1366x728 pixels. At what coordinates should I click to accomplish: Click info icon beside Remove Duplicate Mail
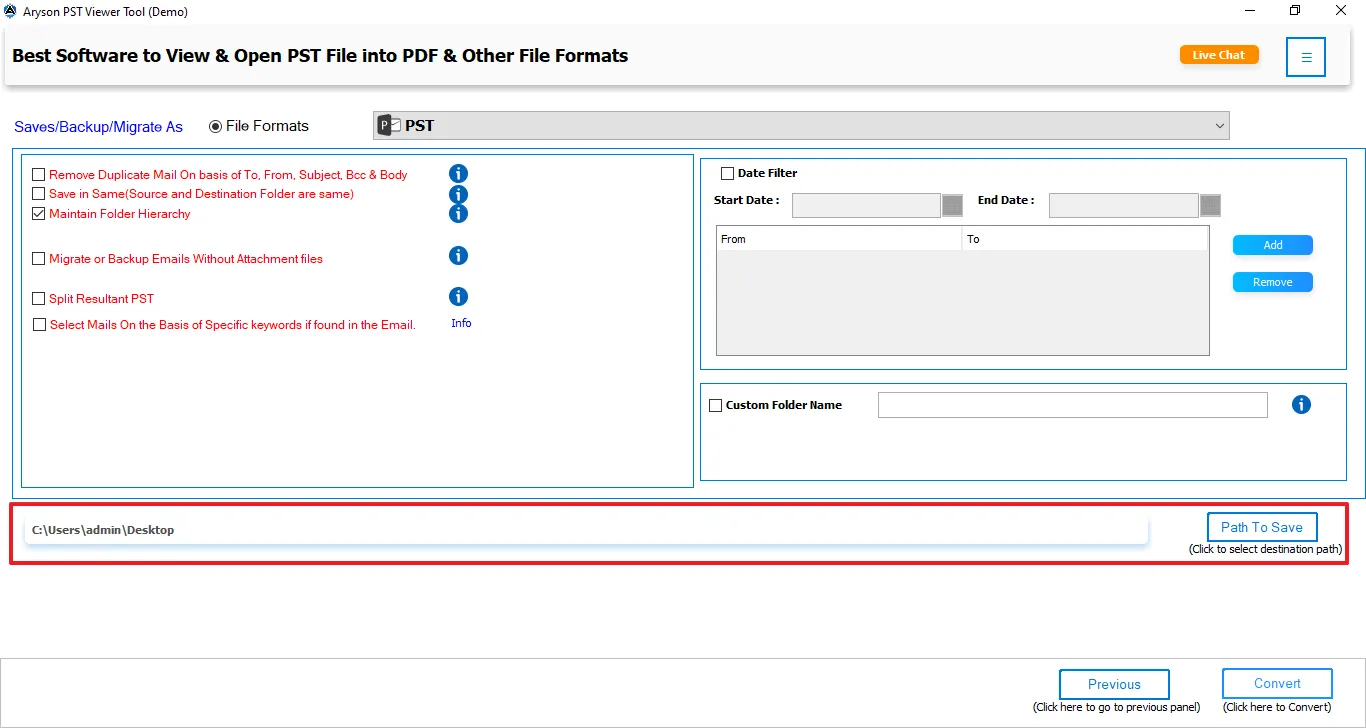[458, 174]
